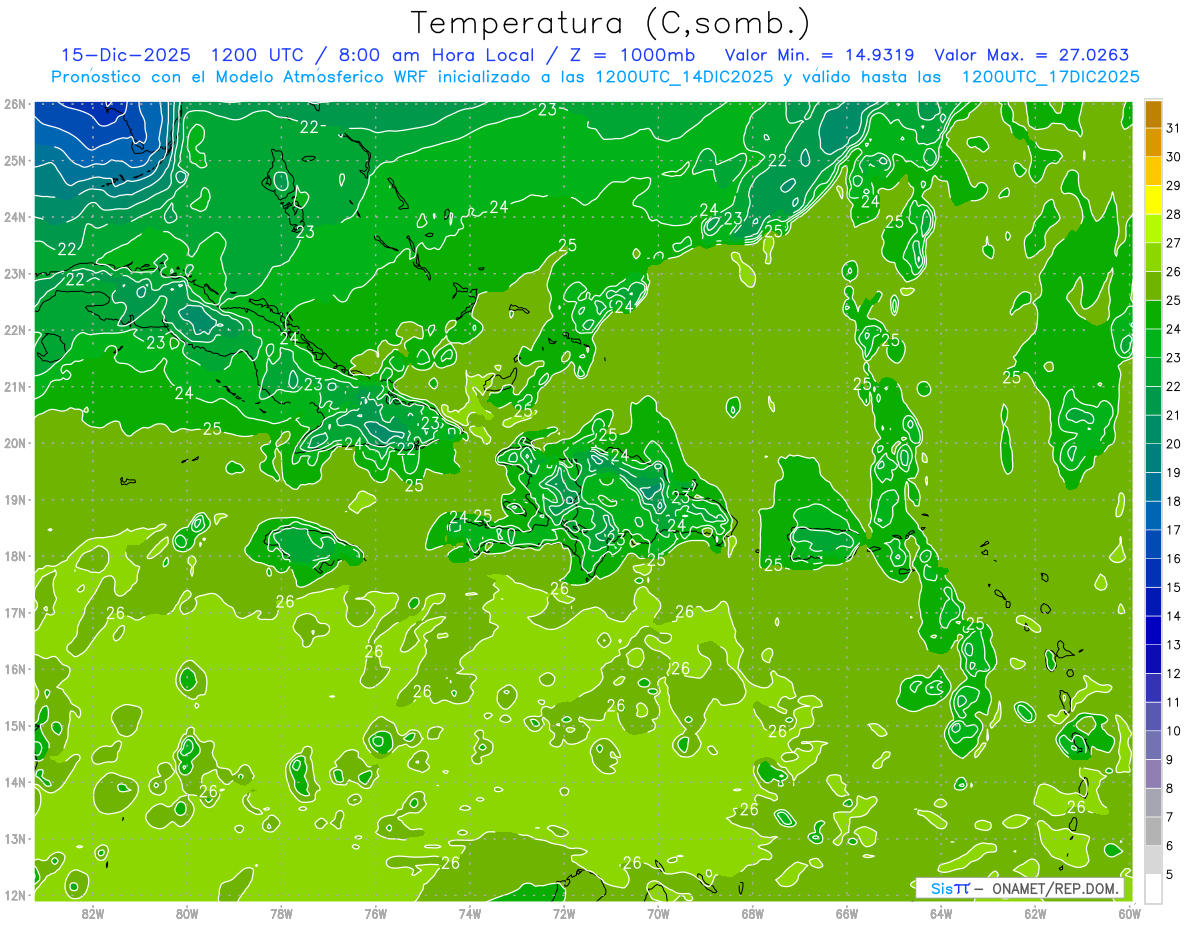
Task: Click the 18N latitude axis label
Action: (x=15, y=556)
